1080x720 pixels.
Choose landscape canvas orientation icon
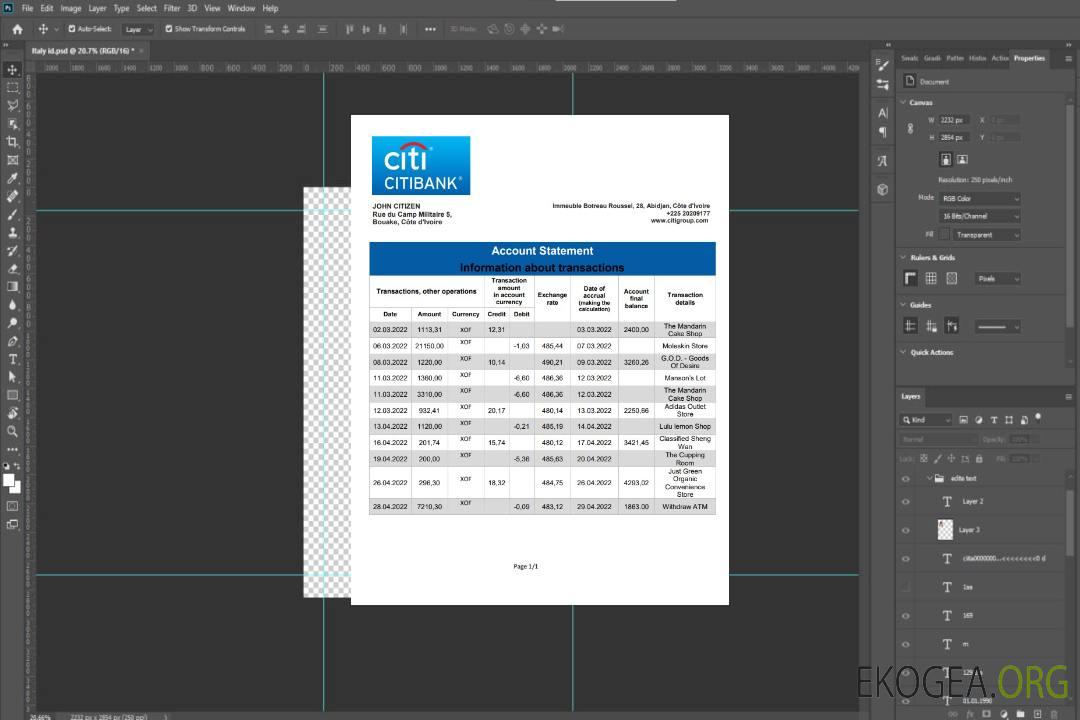pos(962,160)
